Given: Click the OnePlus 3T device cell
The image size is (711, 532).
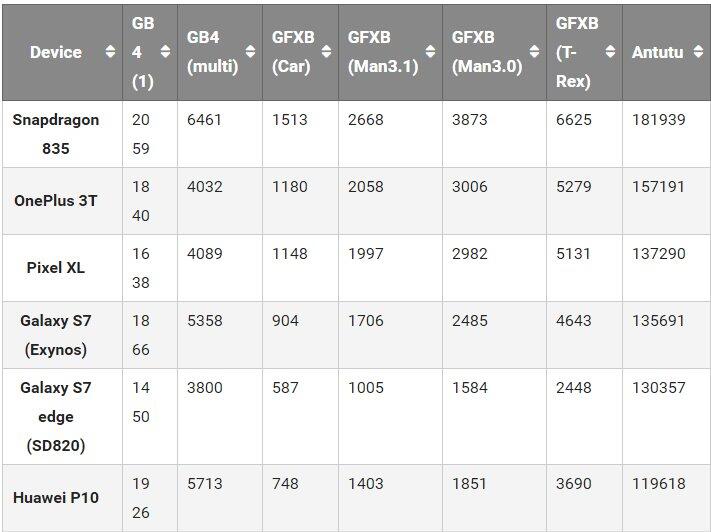Looking at the screenshot, I should [56, 200].
